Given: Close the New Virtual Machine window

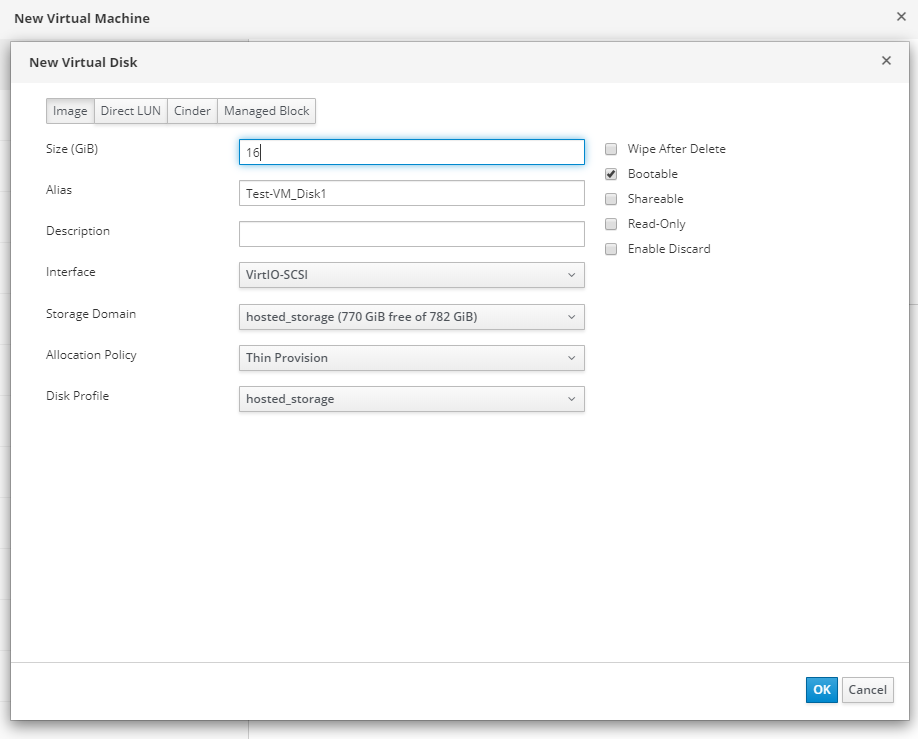Looking at the screenshot, I should click(x=900, y=17).
